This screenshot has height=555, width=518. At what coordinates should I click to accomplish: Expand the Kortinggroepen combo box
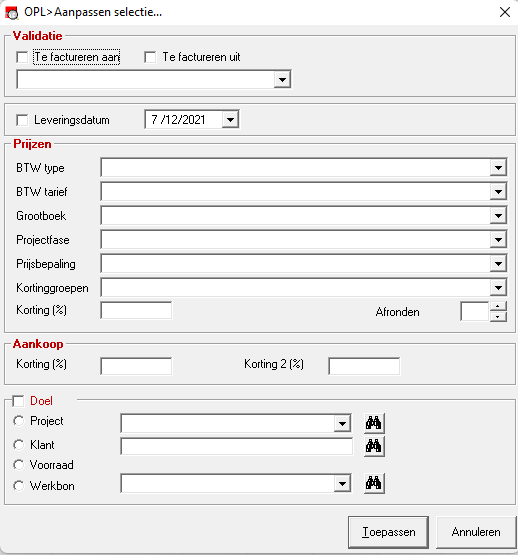(498, 288)
